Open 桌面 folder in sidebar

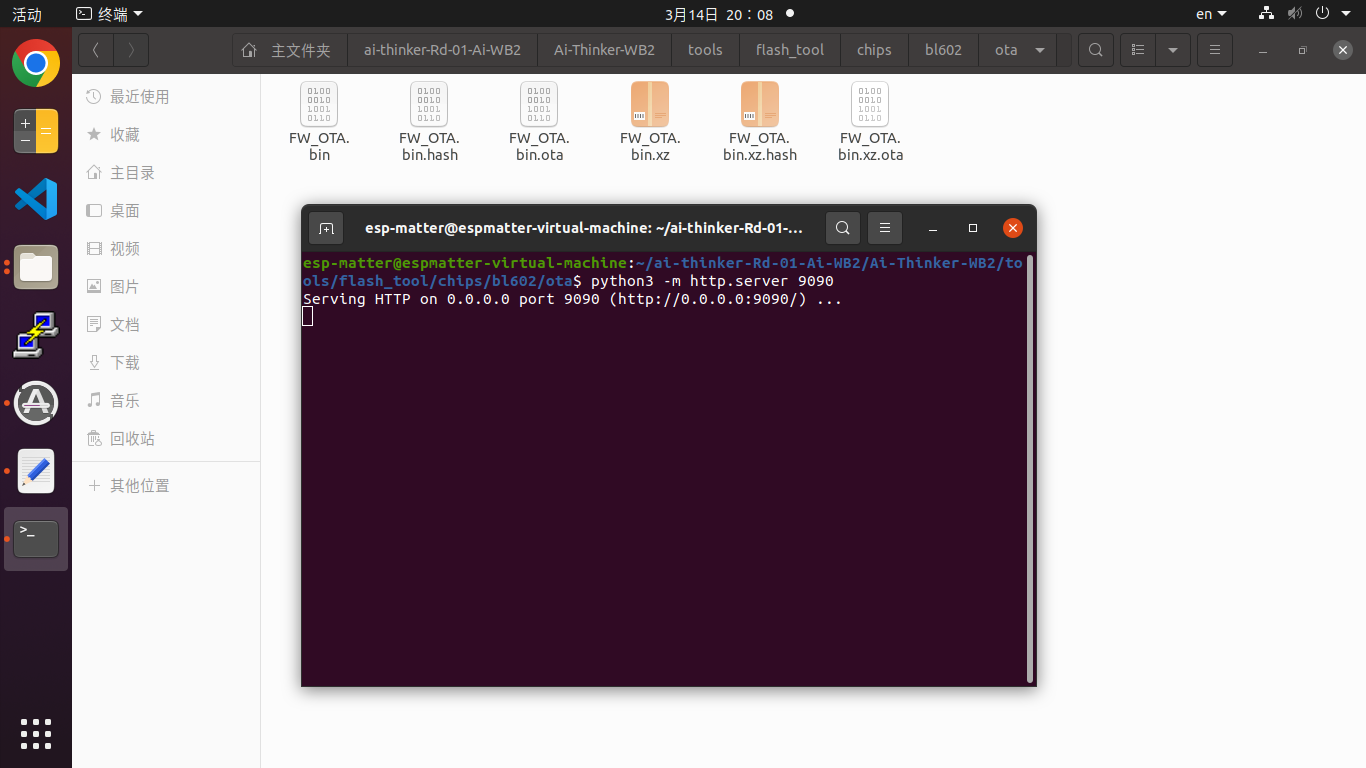coord(166,211)
